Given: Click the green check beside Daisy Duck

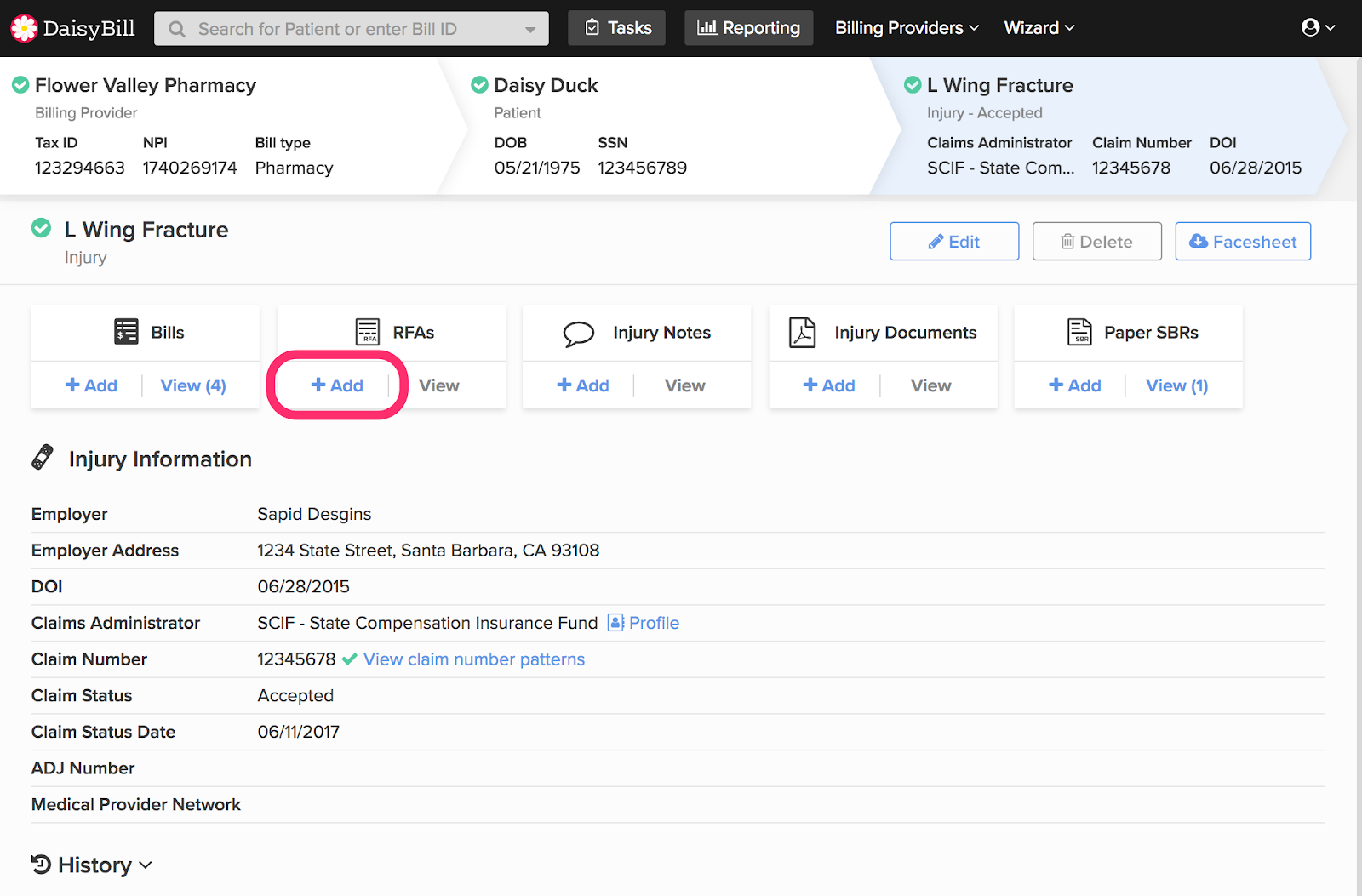Looking at the screenshot, I should click(479, 85).
